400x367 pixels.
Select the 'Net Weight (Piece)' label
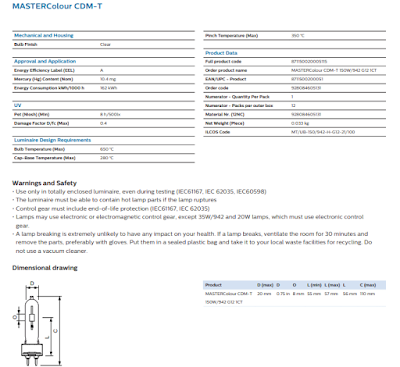pyautogui.click(x=225, y=123)
